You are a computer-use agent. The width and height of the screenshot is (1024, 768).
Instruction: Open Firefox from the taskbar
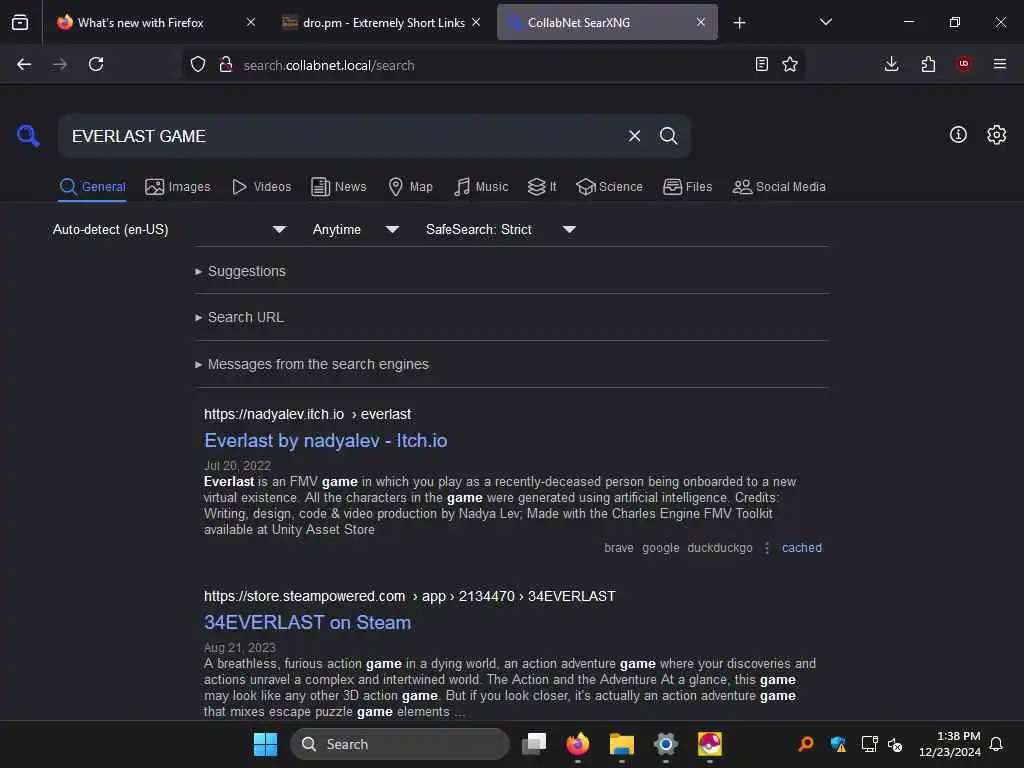[577, 744]
